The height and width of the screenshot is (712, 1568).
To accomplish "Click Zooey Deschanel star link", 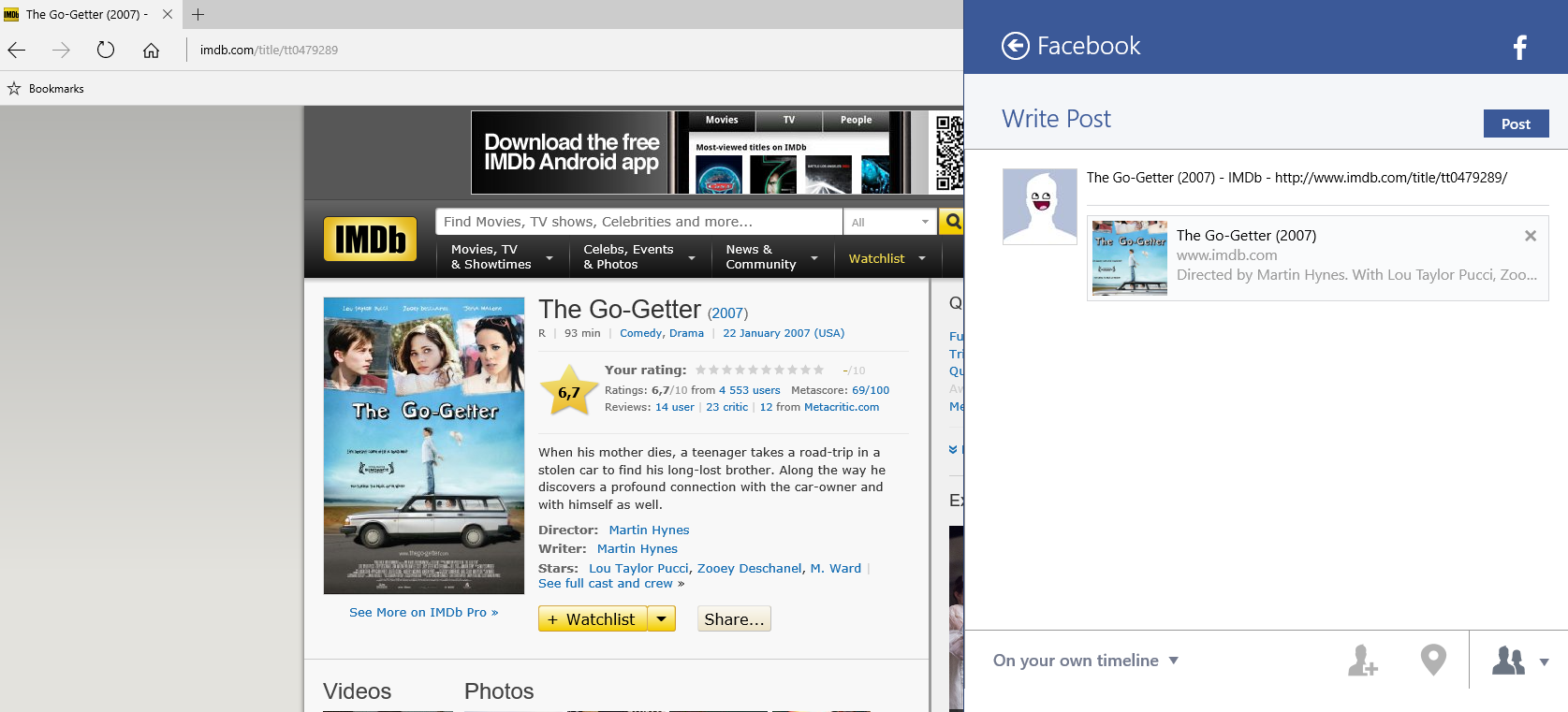I will [x=750, y=568].
